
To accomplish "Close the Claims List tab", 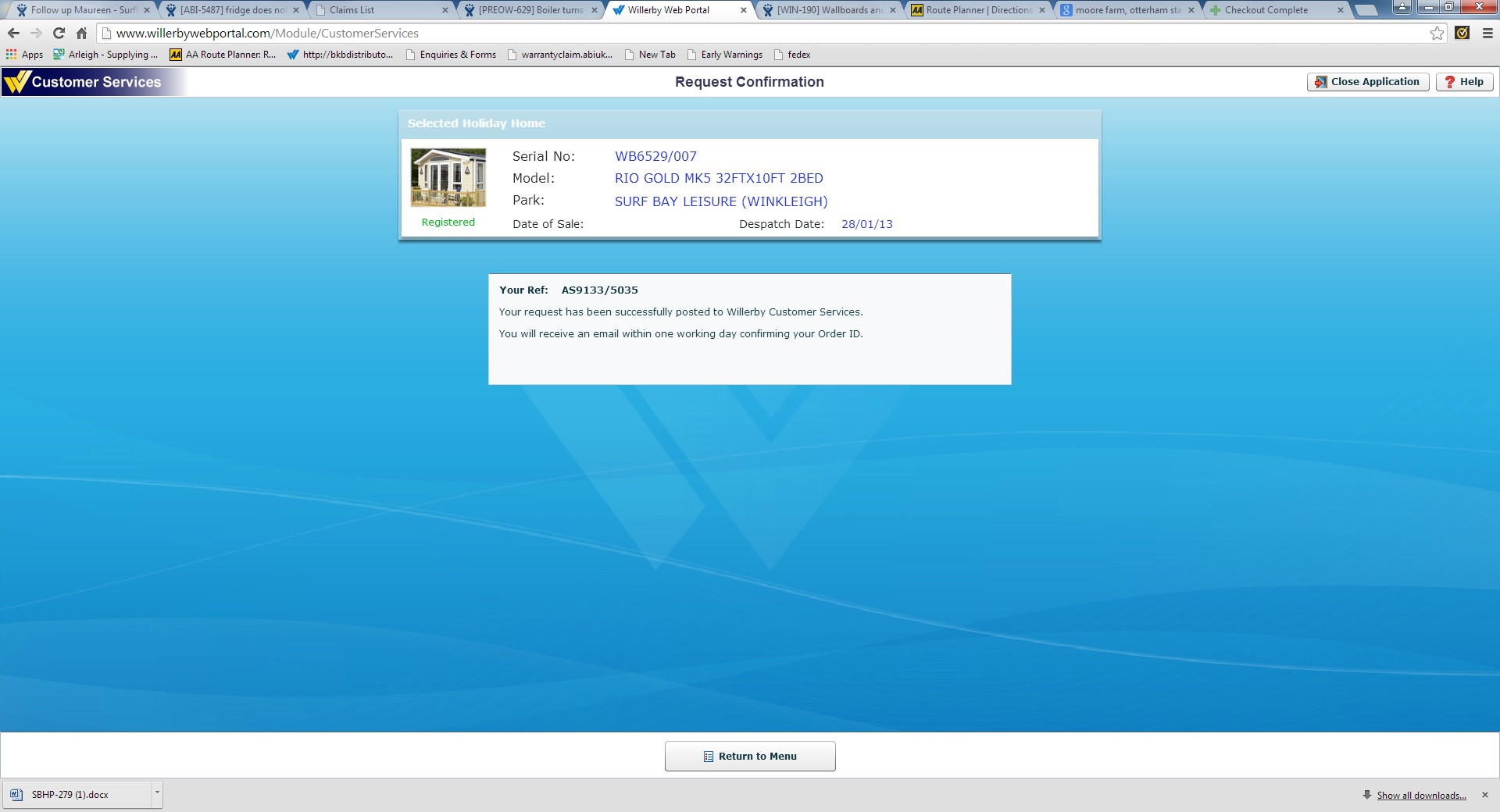I will click(x=445, y=10).
